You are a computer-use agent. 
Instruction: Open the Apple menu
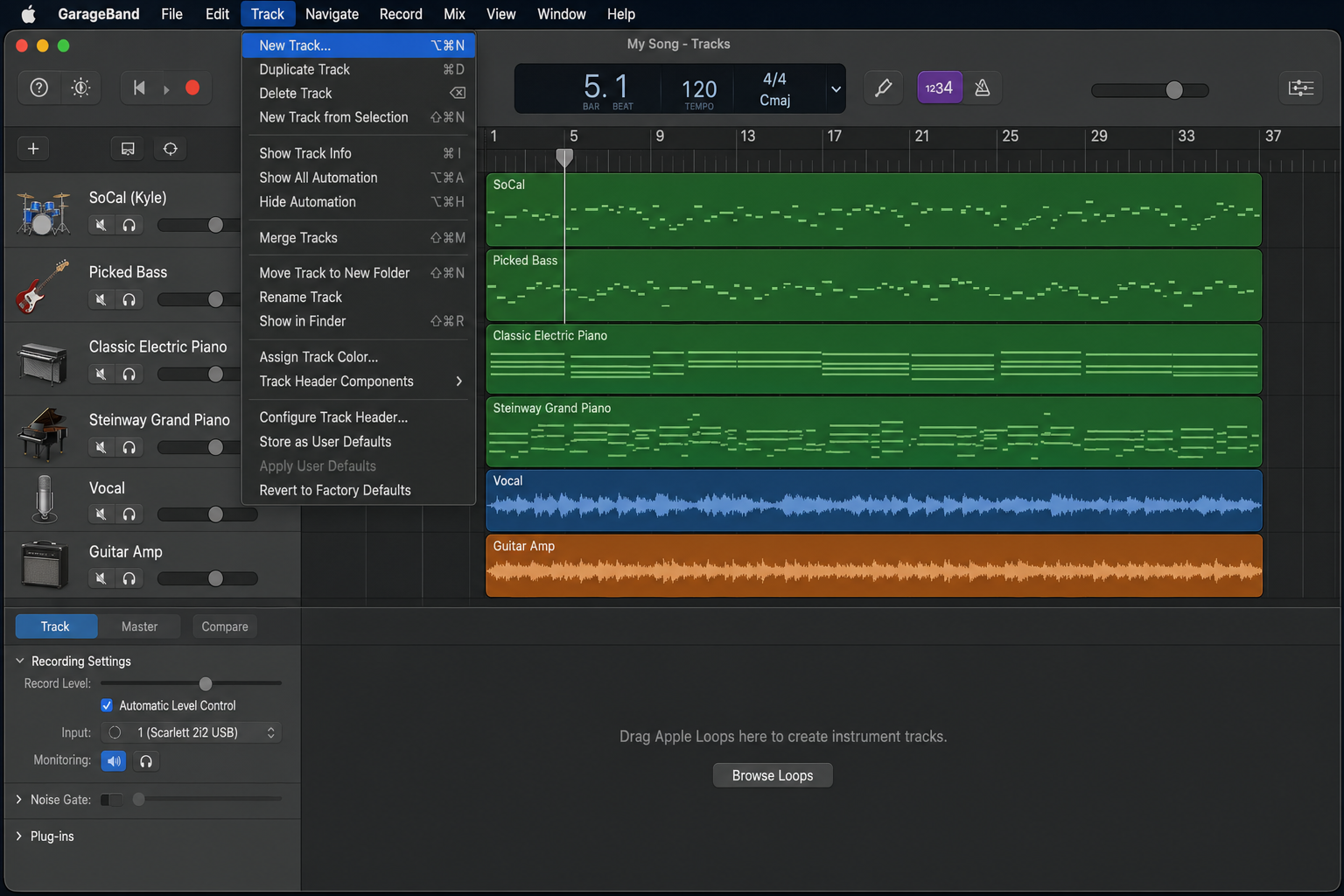pyautogui.click(x=28, y=14)
